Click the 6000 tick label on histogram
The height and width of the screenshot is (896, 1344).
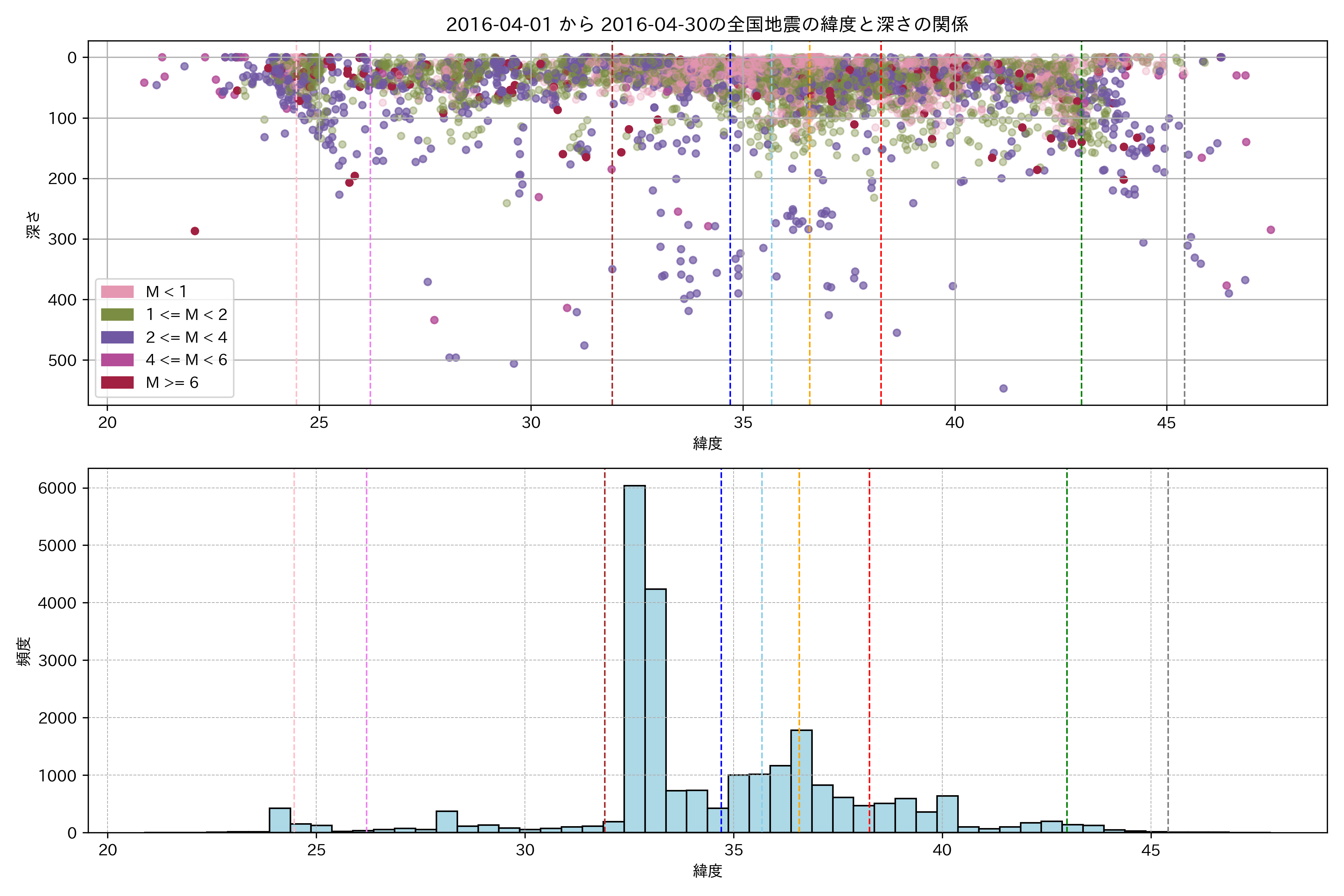pyautogui.click(x=57, y=488)
